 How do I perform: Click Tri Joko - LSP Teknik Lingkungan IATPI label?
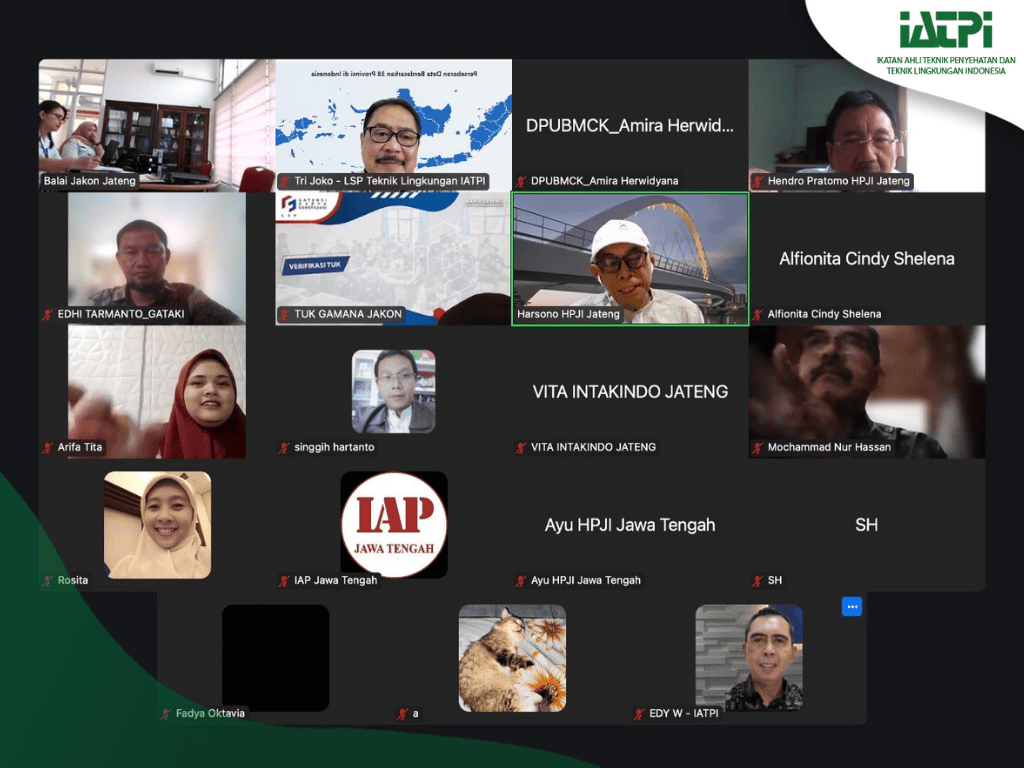[x=390, y=181]
